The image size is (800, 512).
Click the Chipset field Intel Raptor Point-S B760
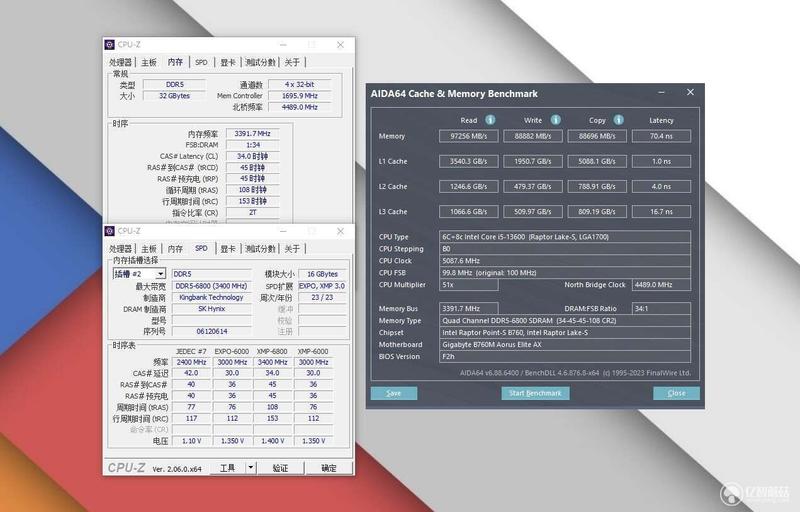565,332
